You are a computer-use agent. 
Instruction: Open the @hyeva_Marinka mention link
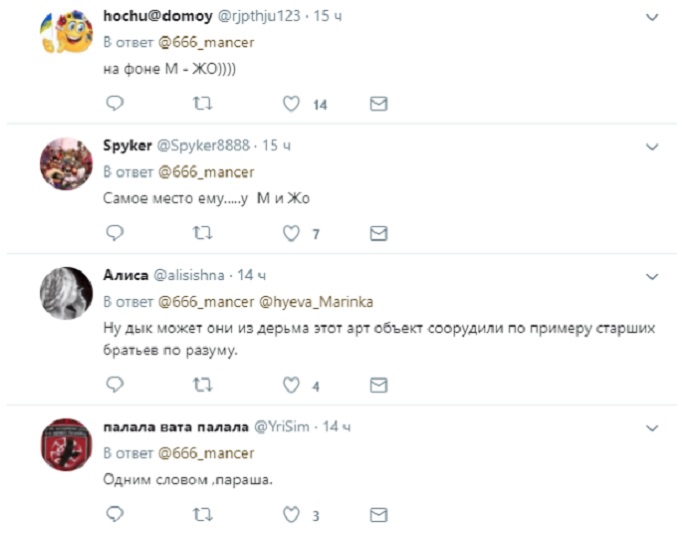pyautogui.click(x=316, y=302)
